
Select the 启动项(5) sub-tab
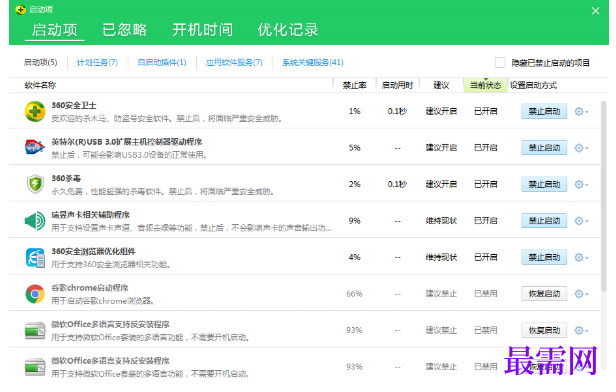pyautogui.click(x=40, y=62)
